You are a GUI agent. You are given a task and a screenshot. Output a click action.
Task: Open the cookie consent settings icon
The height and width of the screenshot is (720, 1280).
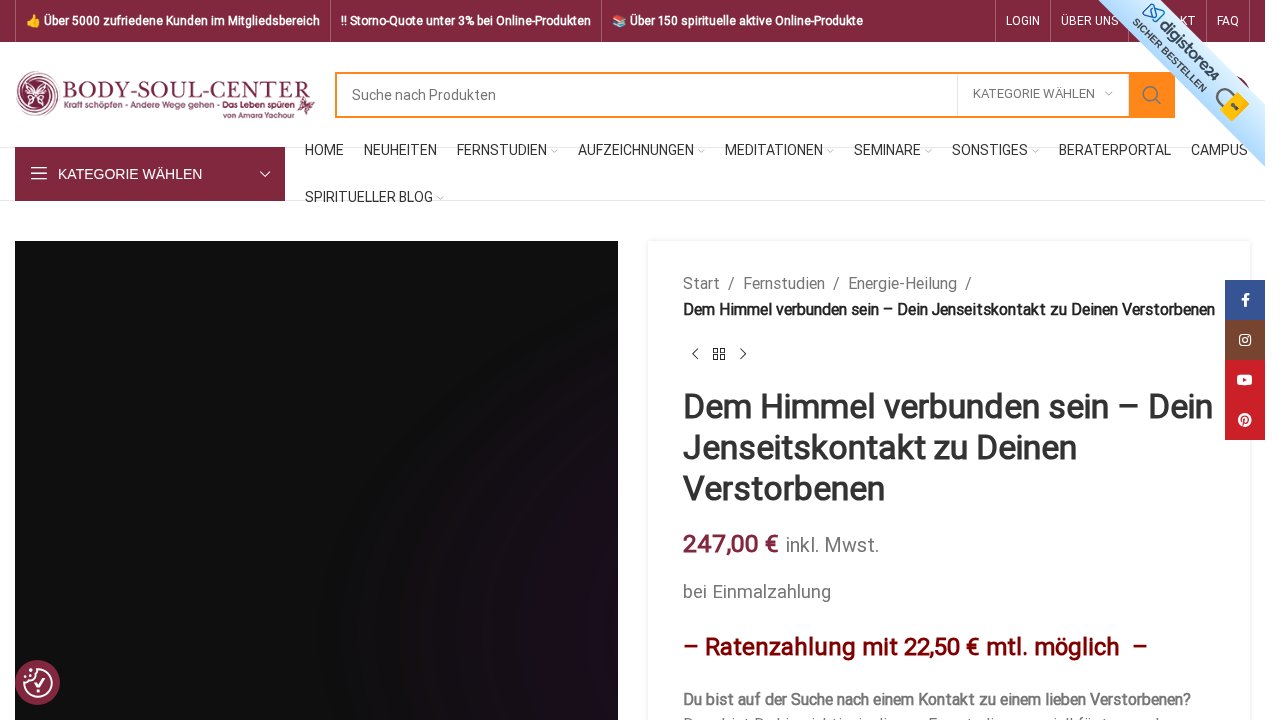coord(37,682)
